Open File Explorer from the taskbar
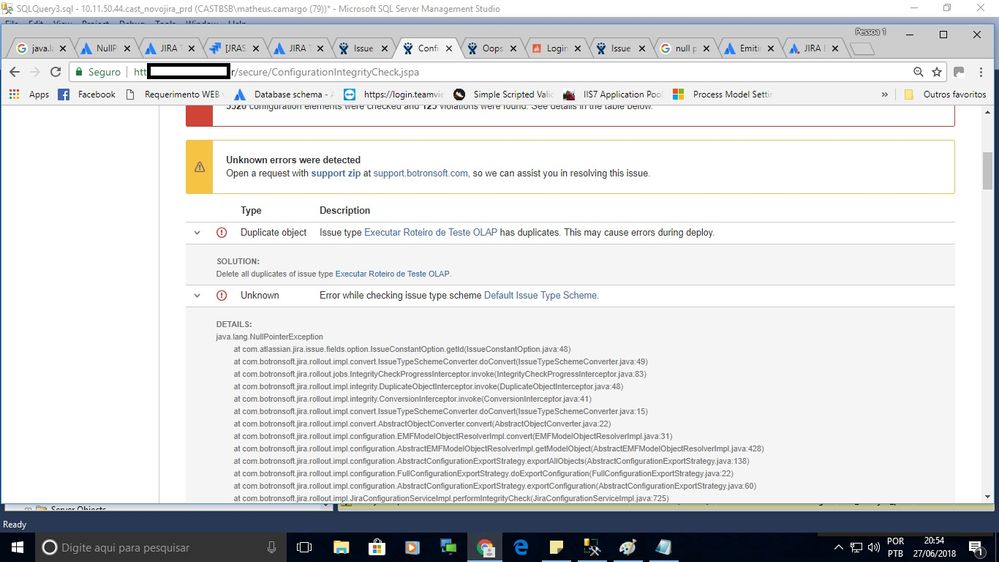The width and height of the screenshot is (999, 562). 341,547
